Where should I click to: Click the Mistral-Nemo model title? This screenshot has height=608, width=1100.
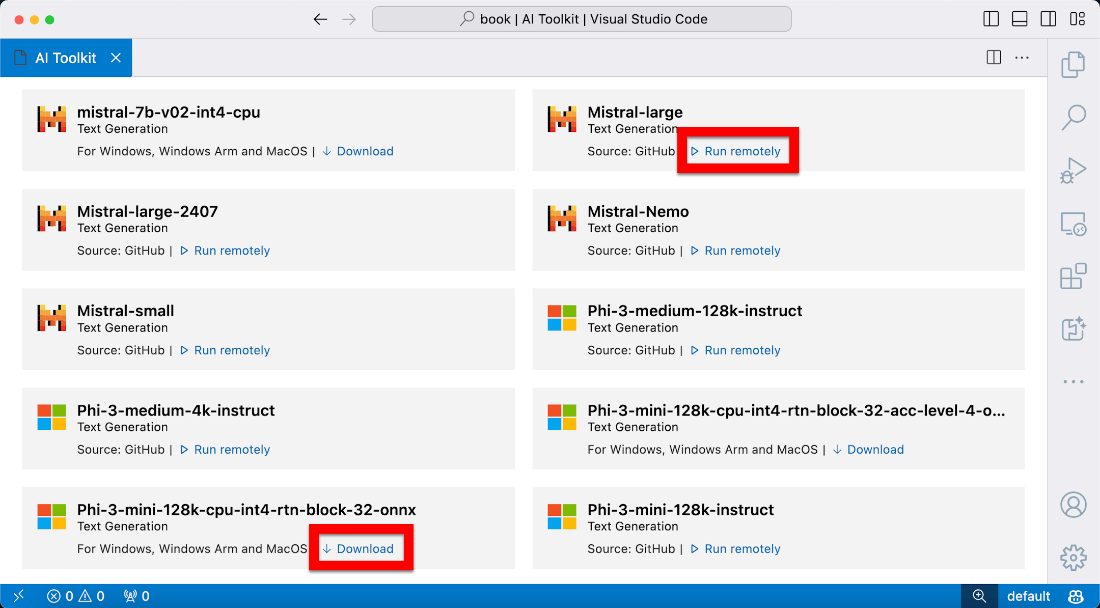pos(638,212)
